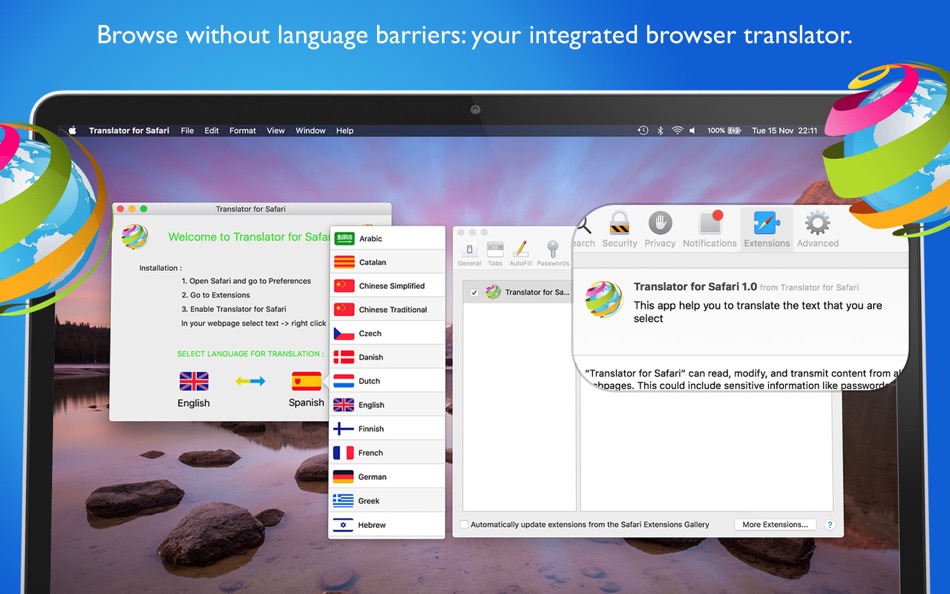Image resolution: width=950 pixels, height=594 pixels.
Task: Click the SELECT LANGUAGE FOR TRANSLATION label
Action: [x=250, y=354]
